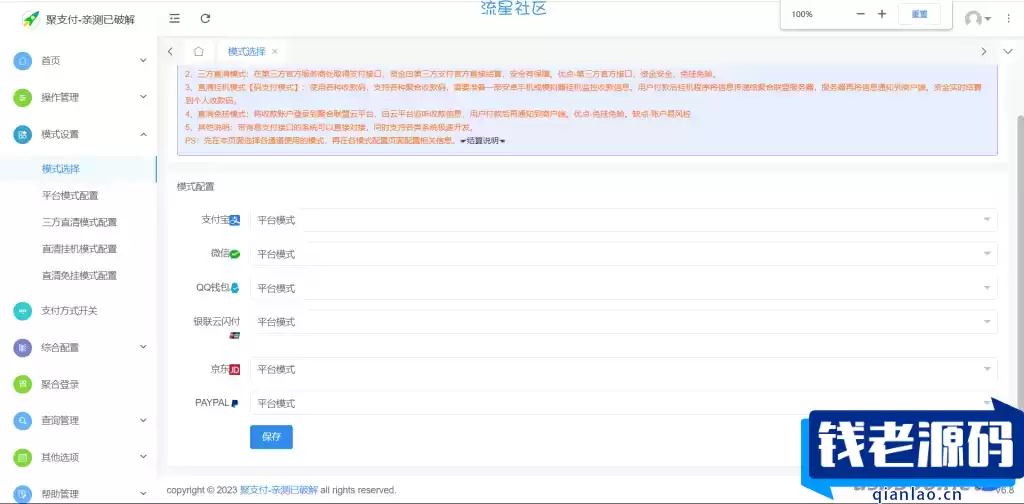Open 直清免挂模式配置 submenu item
The width and height of the screenshot is (1024, 504).
tap(78, 276)
